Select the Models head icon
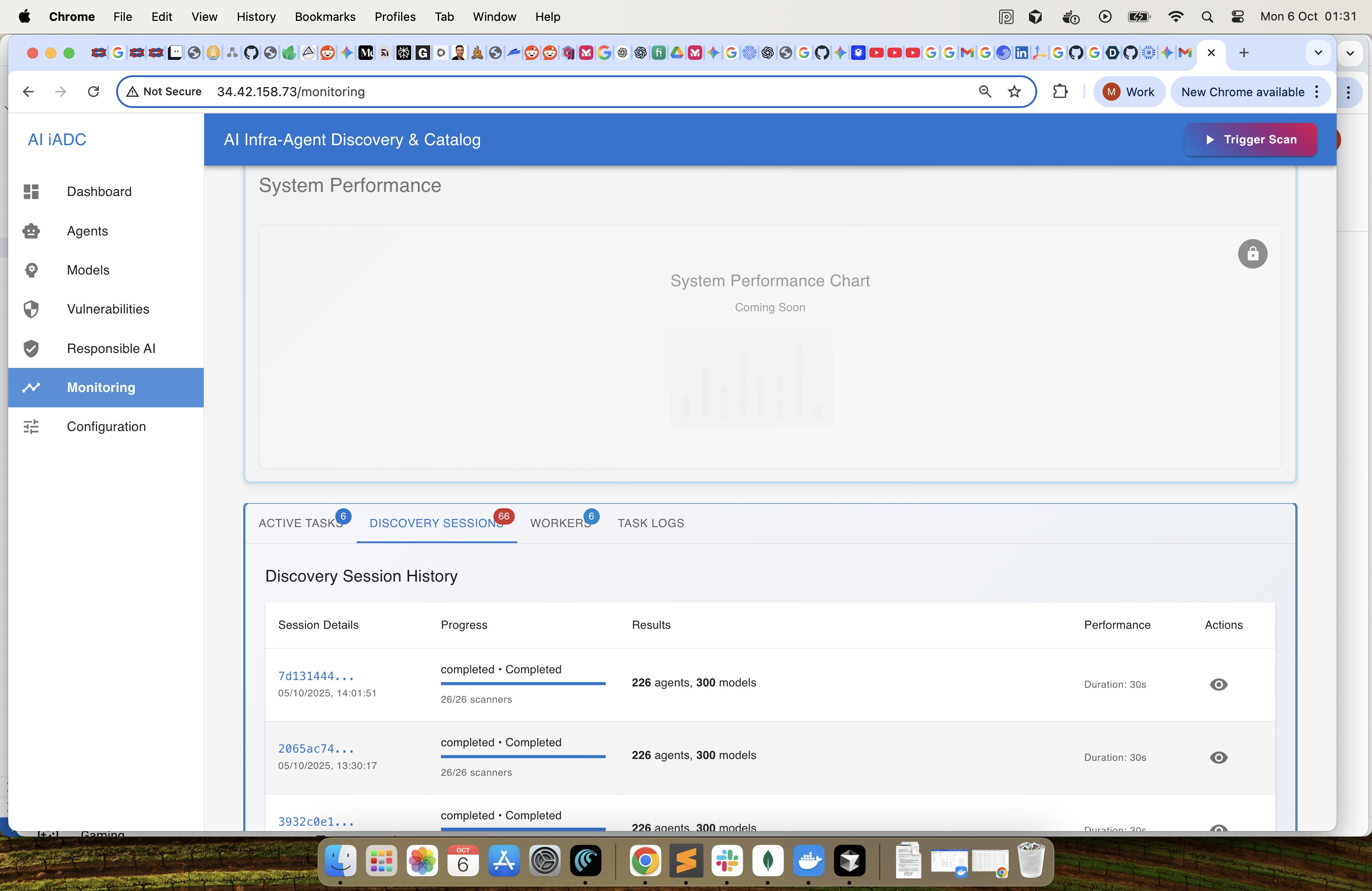The height and width of the screenshot is (891, 1372). pos(31,270)
